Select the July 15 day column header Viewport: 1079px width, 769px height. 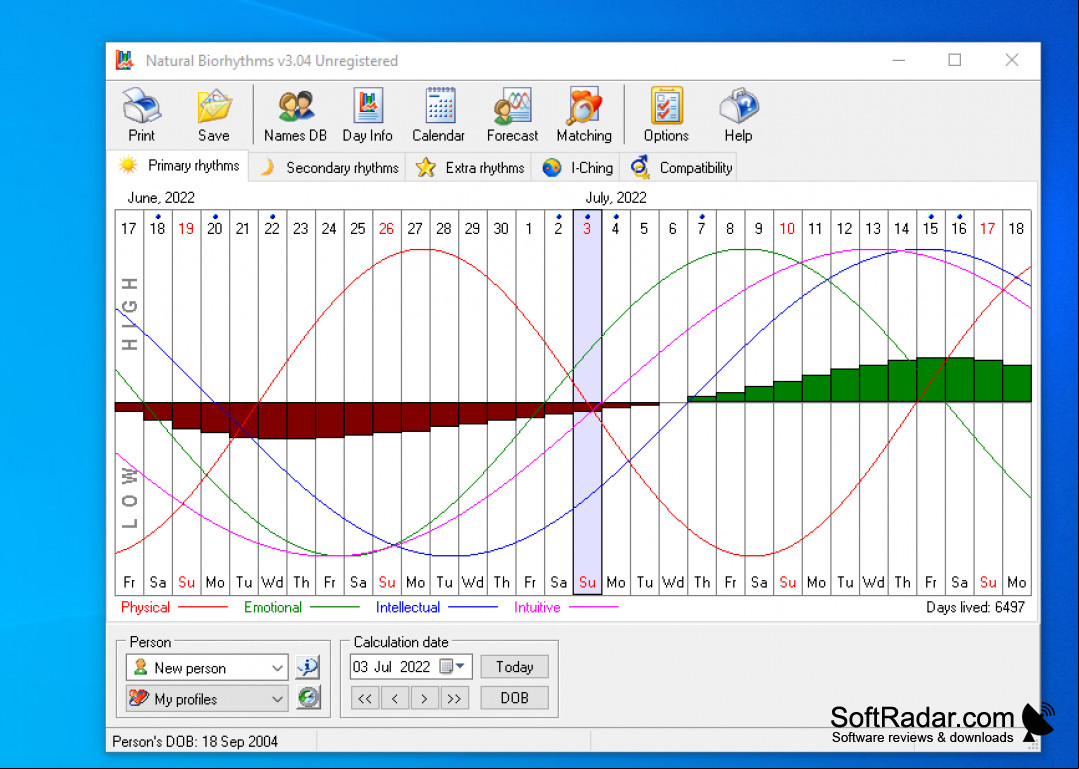pyautogui.click(x=930, y=228)
